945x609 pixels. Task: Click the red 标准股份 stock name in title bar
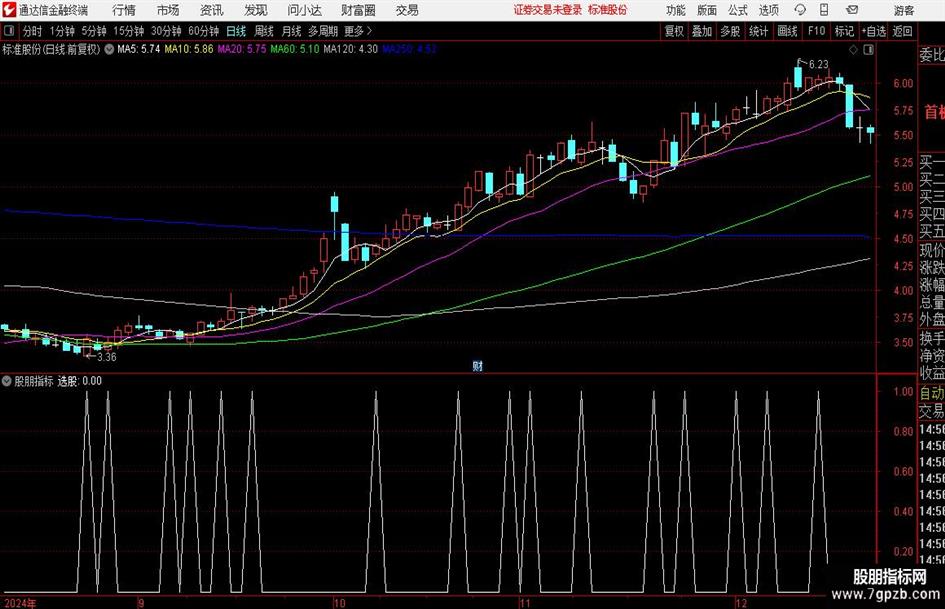pos(608,10)
